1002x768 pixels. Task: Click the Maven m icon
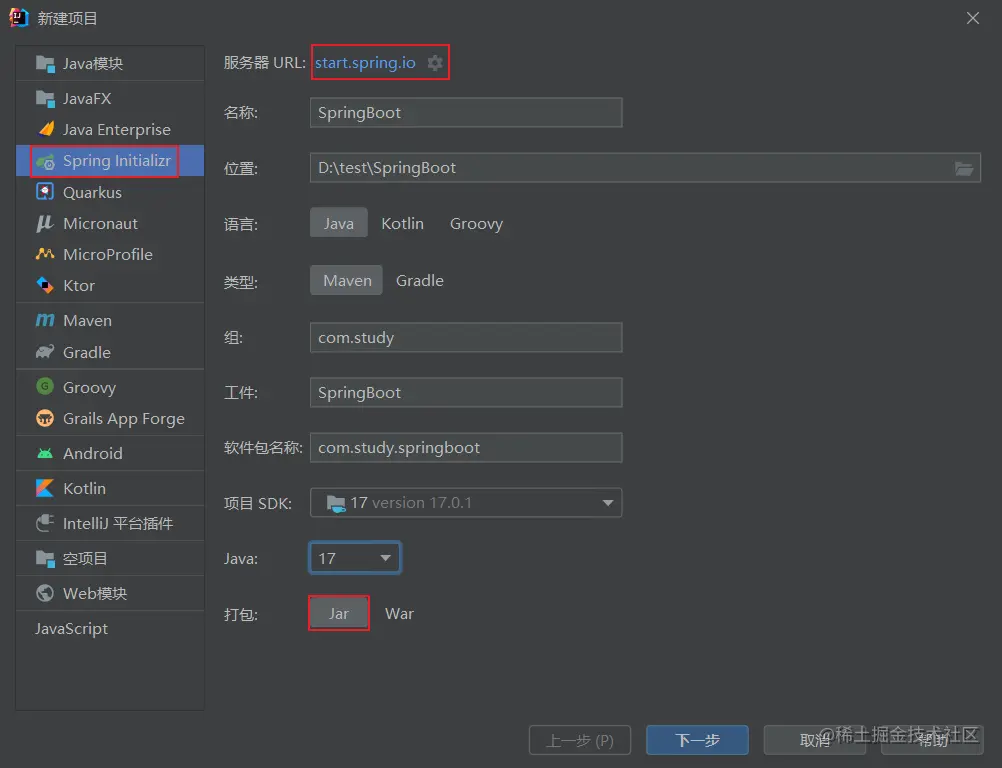[45, 320]
